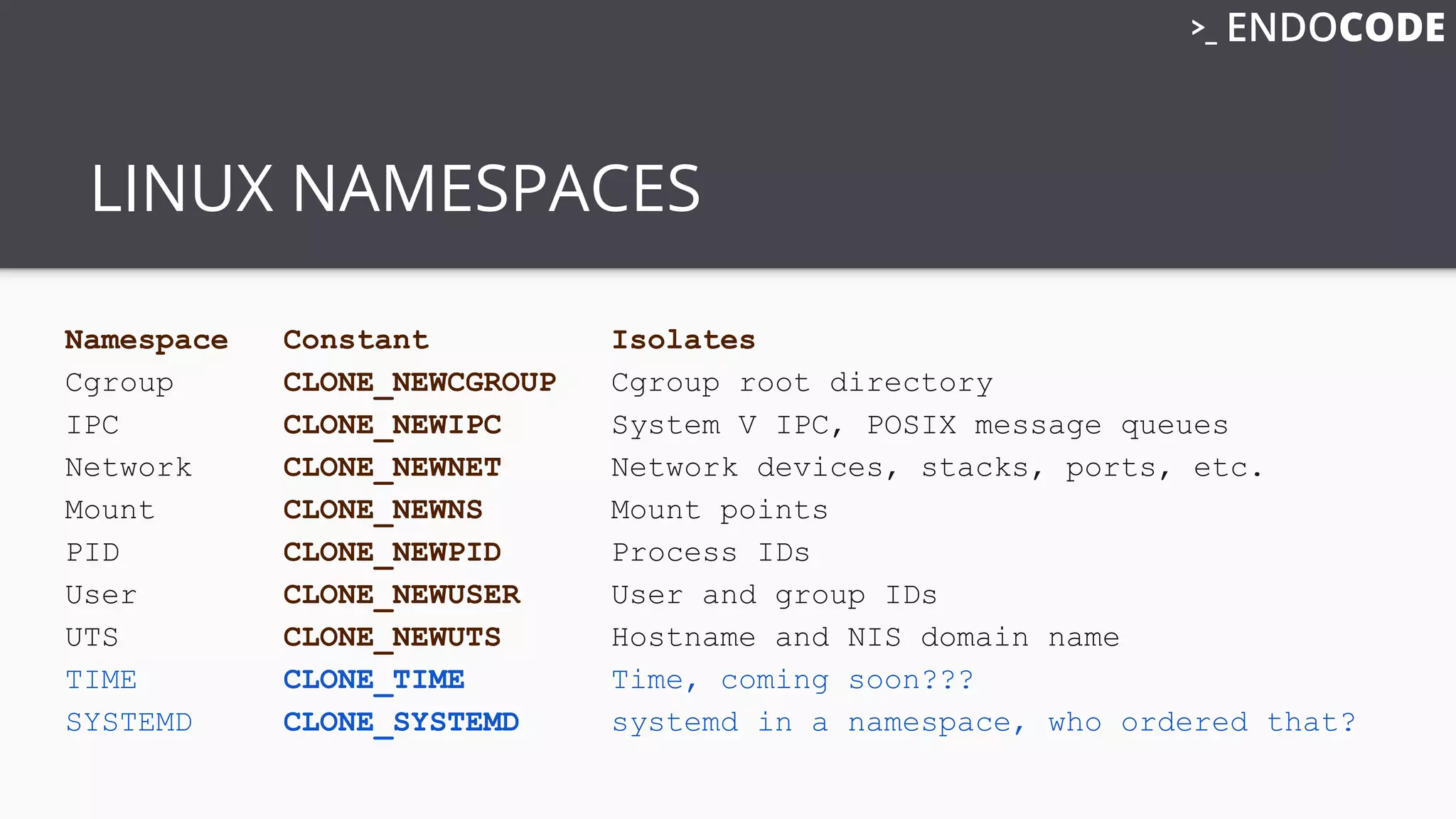This screenshot has height=819, width=1456.
Task: Click 'Cgroup root directory' text
Action: (802, 383)
